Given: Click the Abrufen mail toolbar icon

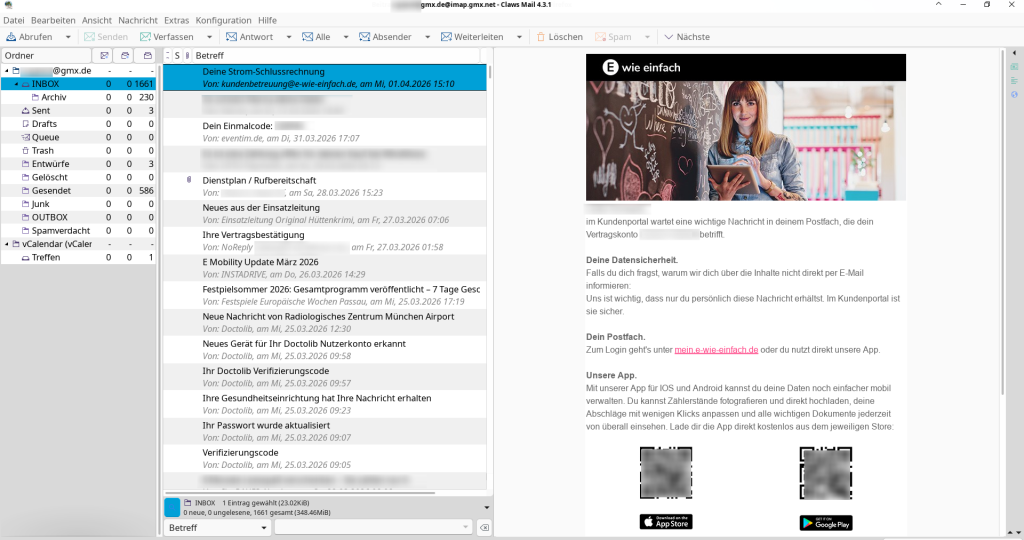Looking at the screenshot, I should click(11, 37).
